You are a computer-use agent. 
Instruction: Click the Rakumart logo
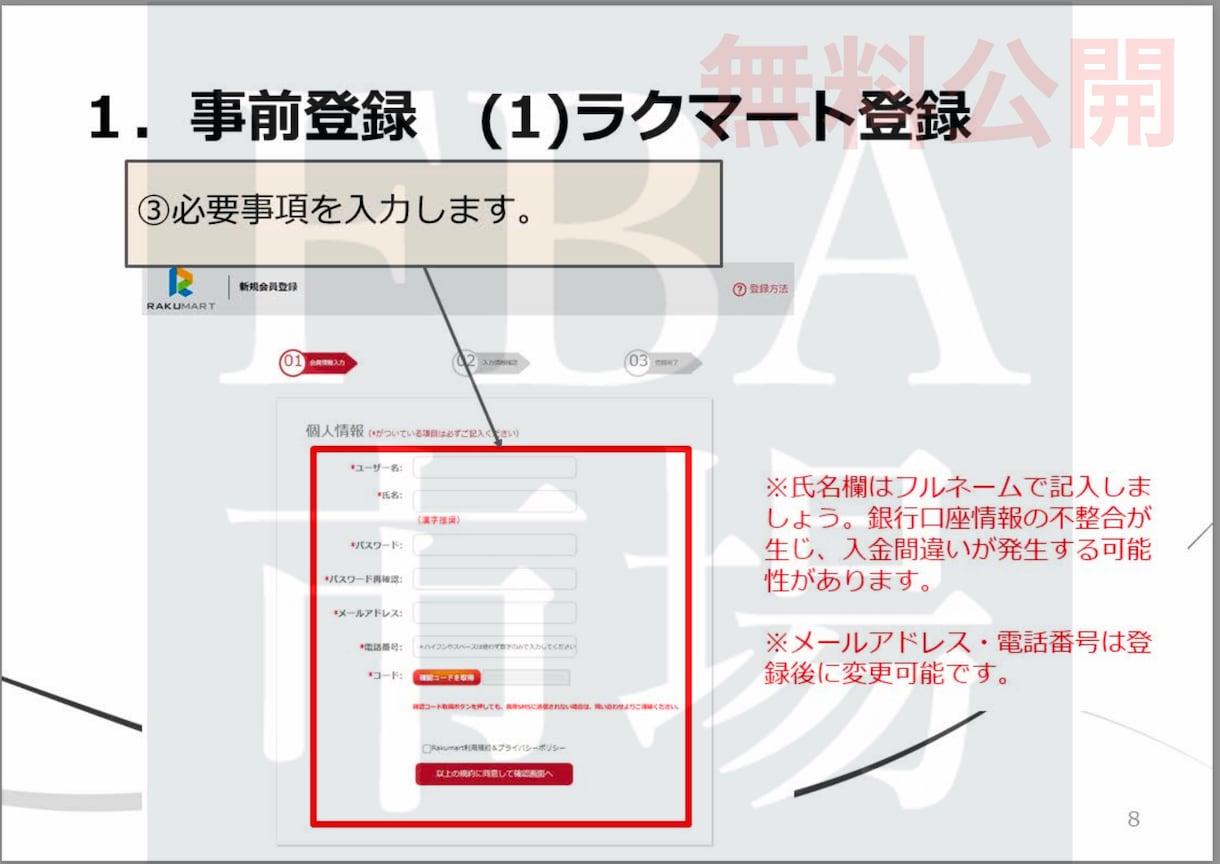181,289
